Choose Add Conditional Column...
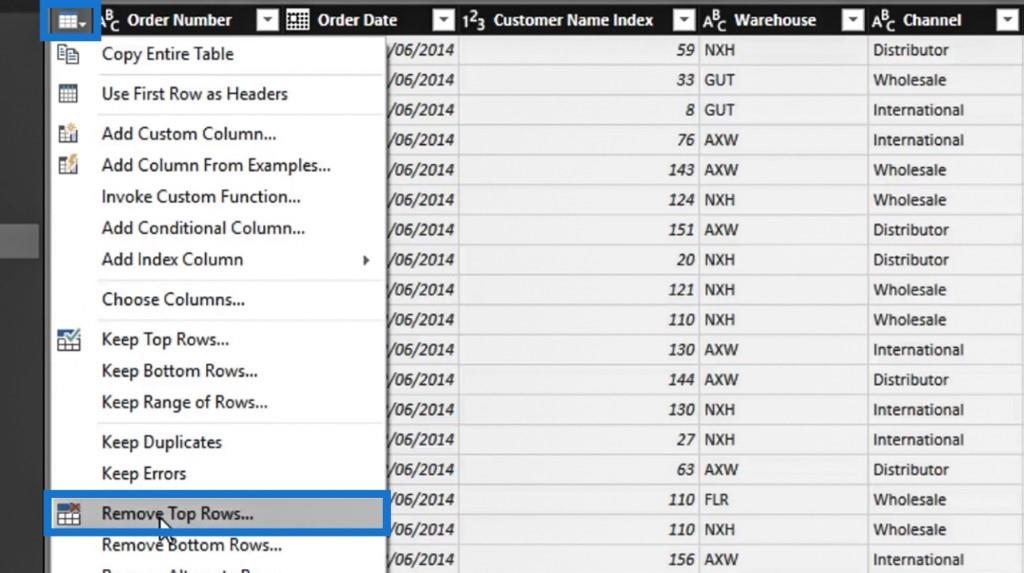 tap(203, 228)
